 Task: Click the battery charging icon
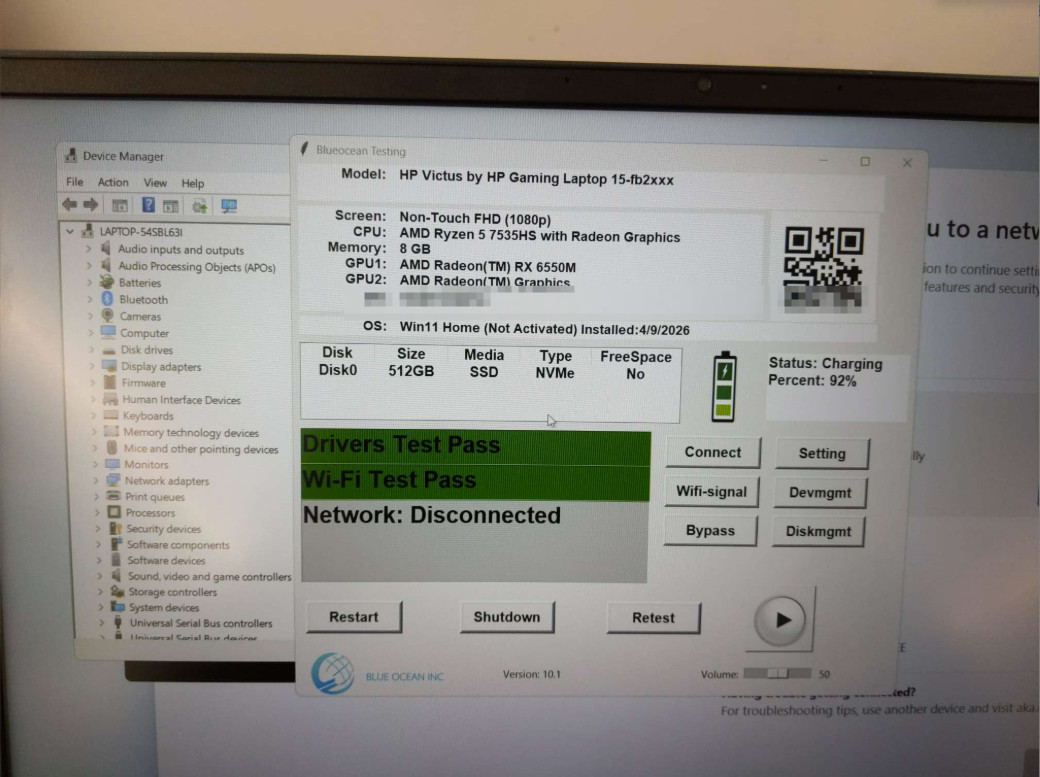[724, 387]
